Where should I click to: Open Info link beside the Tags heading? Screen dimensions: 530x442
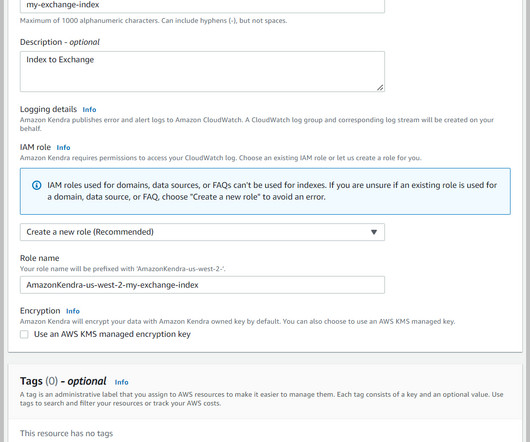click(x=121, y=382)
